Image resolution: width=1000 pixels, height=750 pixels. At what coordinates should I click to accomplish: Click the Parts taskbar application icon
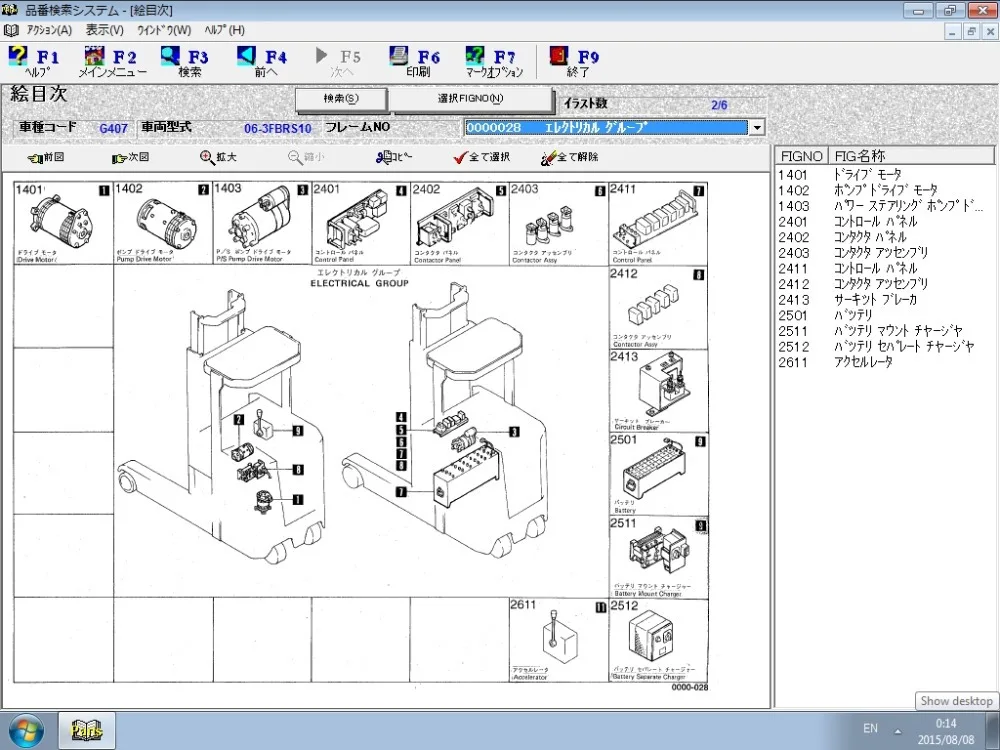tap(87, 731)
